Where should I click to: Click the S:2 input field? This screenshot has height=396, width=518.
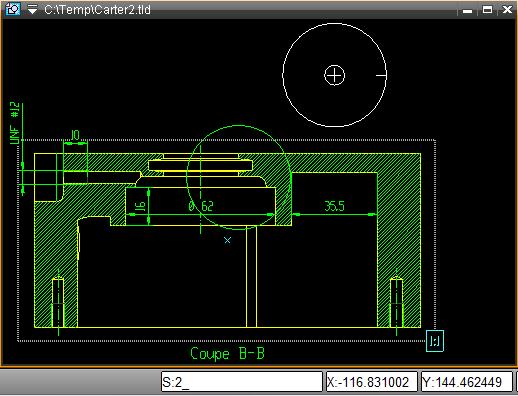242,382
